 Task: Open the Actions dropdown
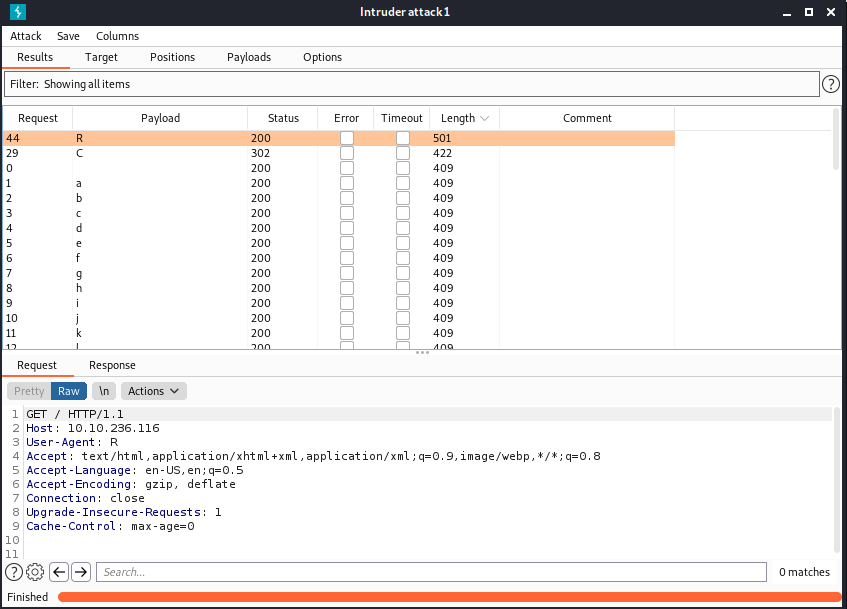153,391
